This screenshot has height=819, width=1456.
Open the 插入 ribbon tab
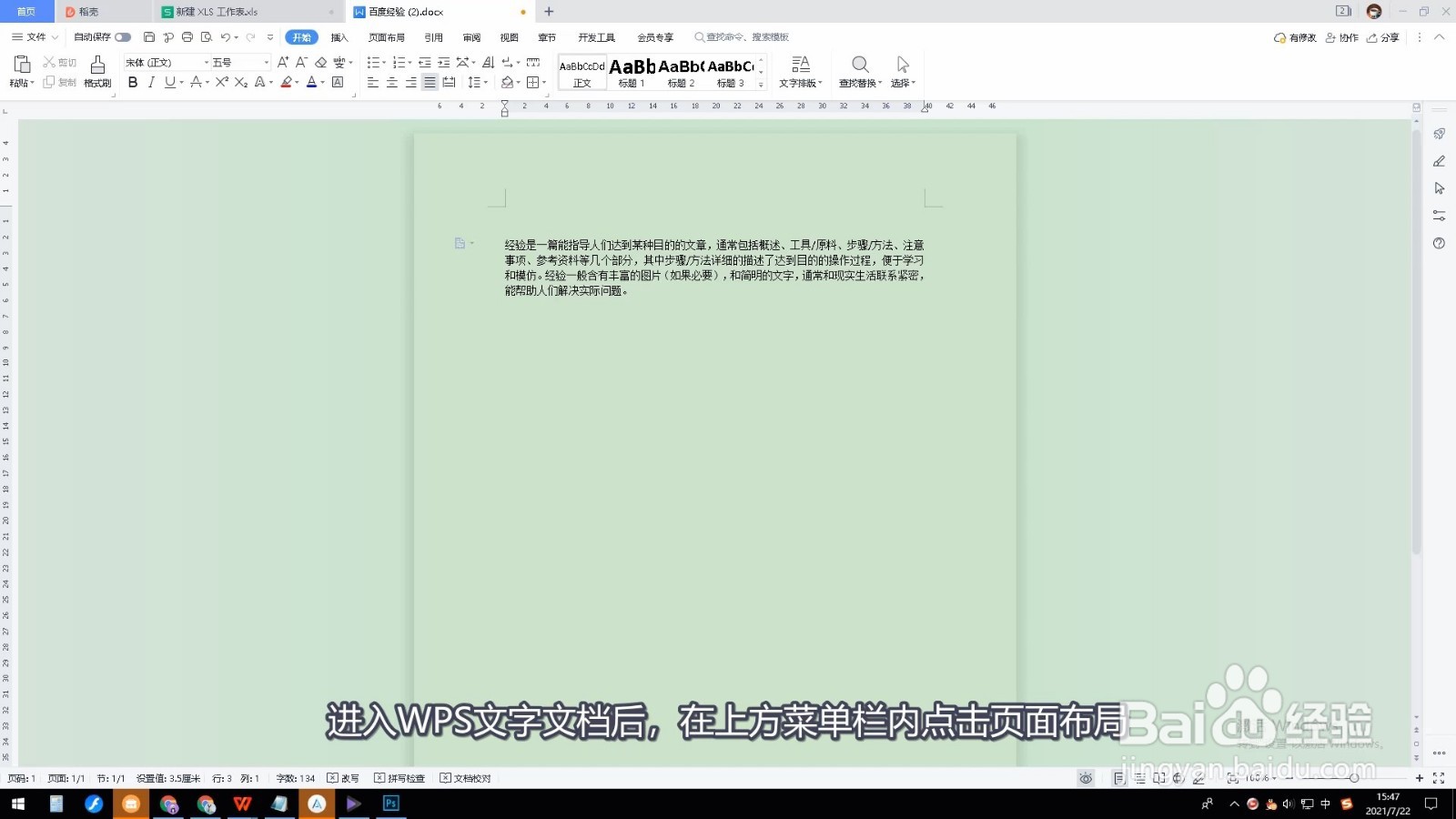point(339,37)
